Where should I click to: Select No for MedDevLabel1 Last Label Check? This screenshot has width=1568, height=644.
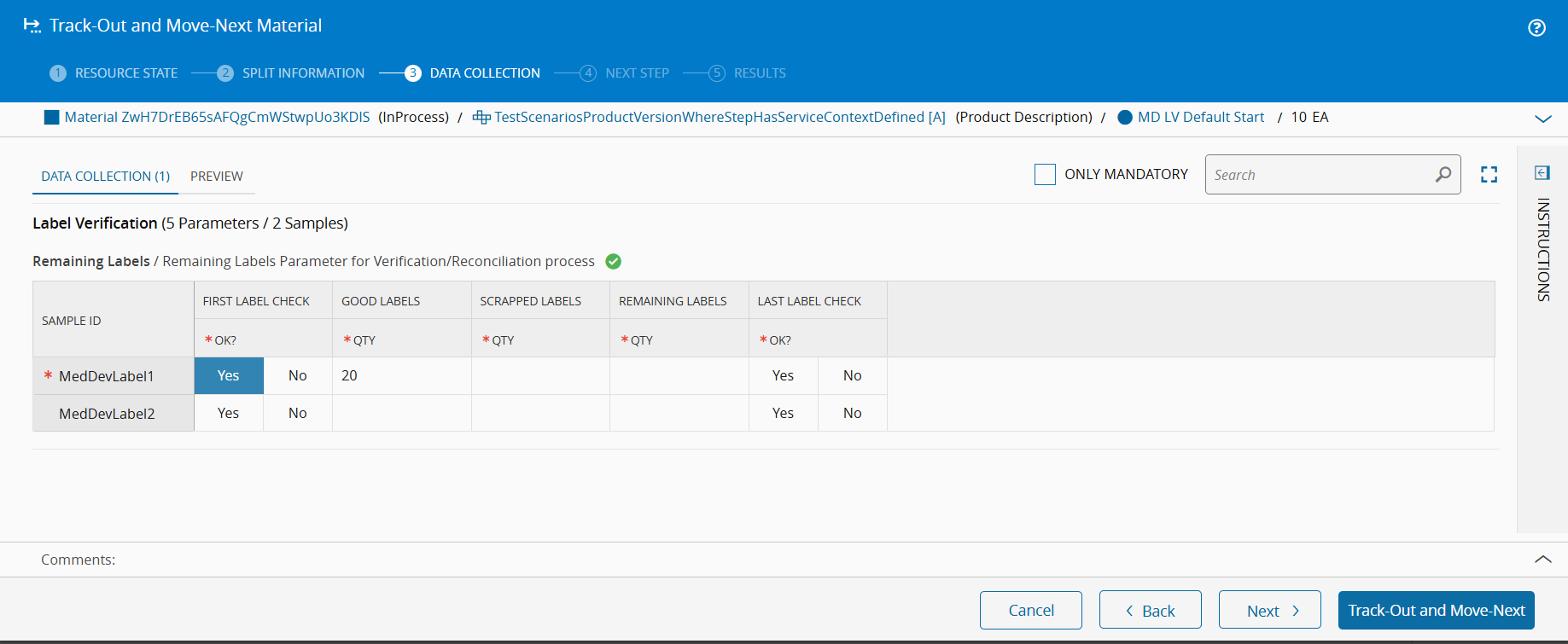click(x=853, y=375)
